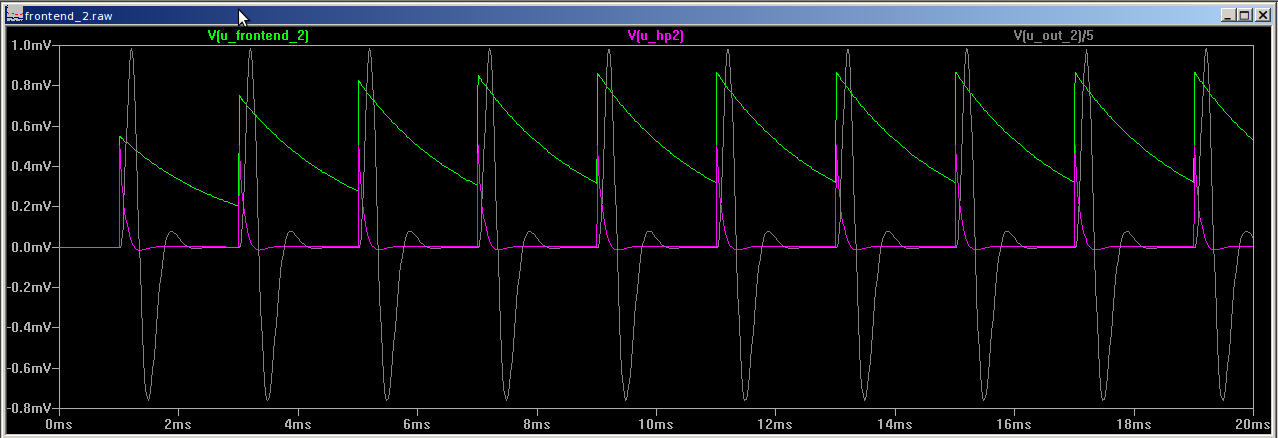
Task: Click the 0.0mV vertical axis label
Action: (30, 247)
